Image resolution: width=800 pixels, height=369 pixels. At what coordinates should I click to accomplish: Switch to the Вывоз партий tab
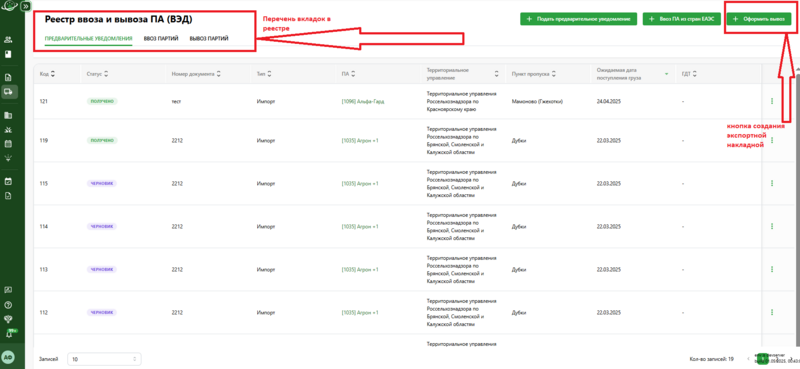(x=209, y=38)
